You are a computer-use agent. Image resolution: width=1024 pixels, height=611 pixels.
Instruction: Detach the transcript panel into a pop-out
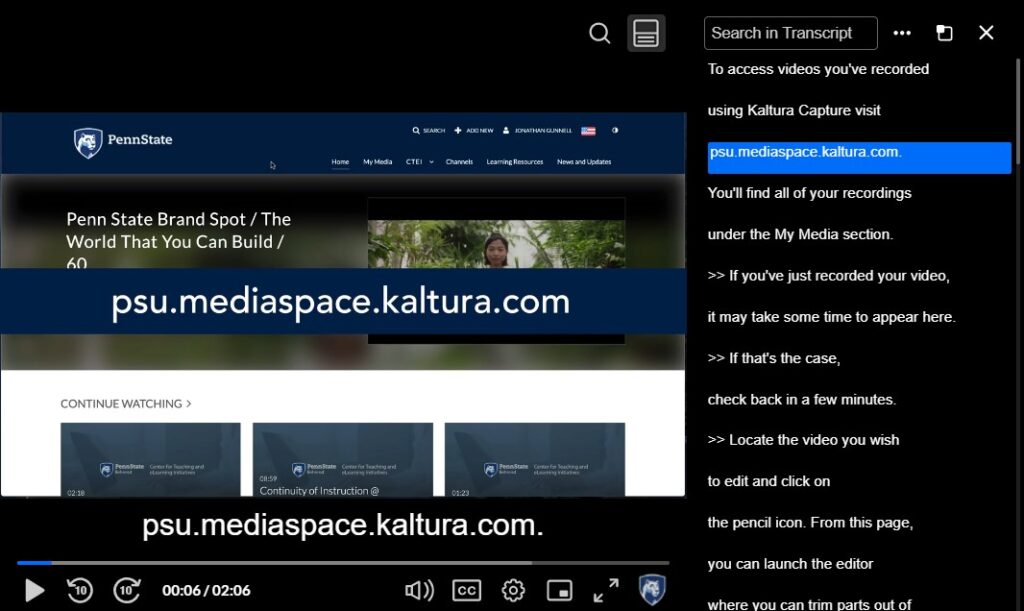point(944,33)
